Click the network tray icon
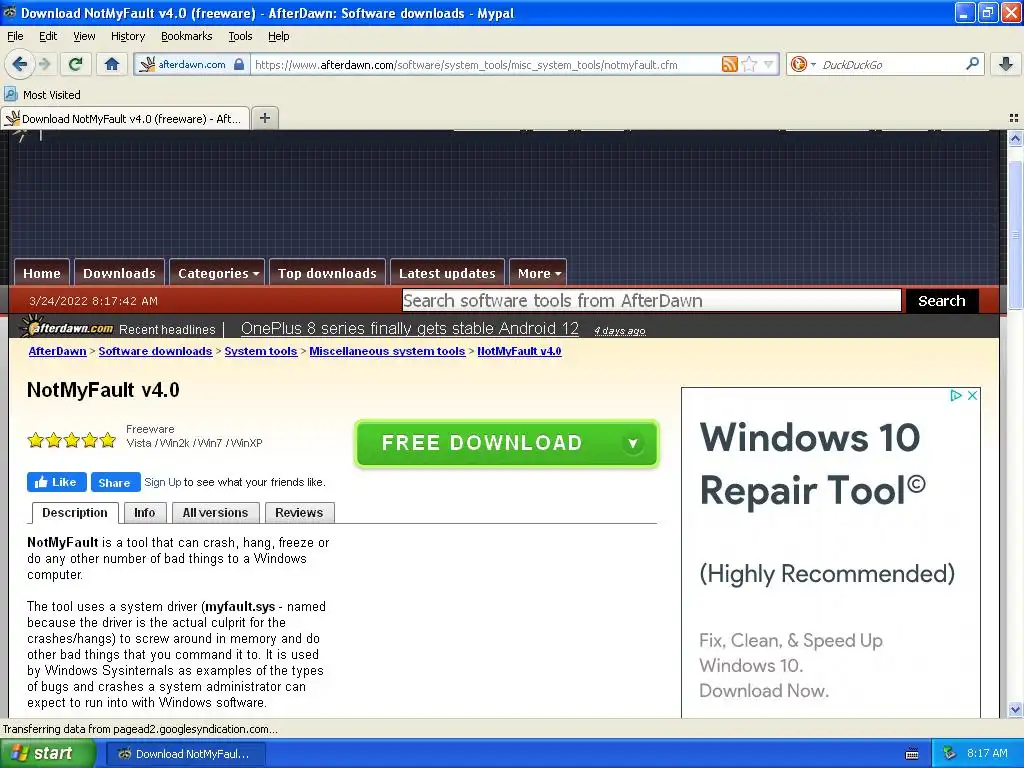Viewport: 1024px width, 768px height. click(x=950, y=754)
